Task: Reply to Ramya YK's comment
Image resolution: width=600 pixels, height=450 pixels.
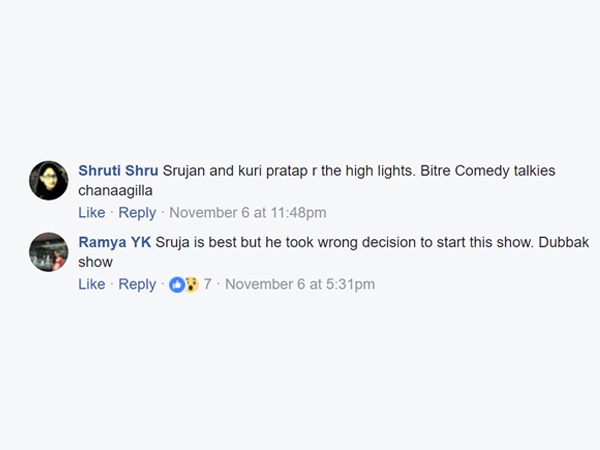Action: pos(137,284)
